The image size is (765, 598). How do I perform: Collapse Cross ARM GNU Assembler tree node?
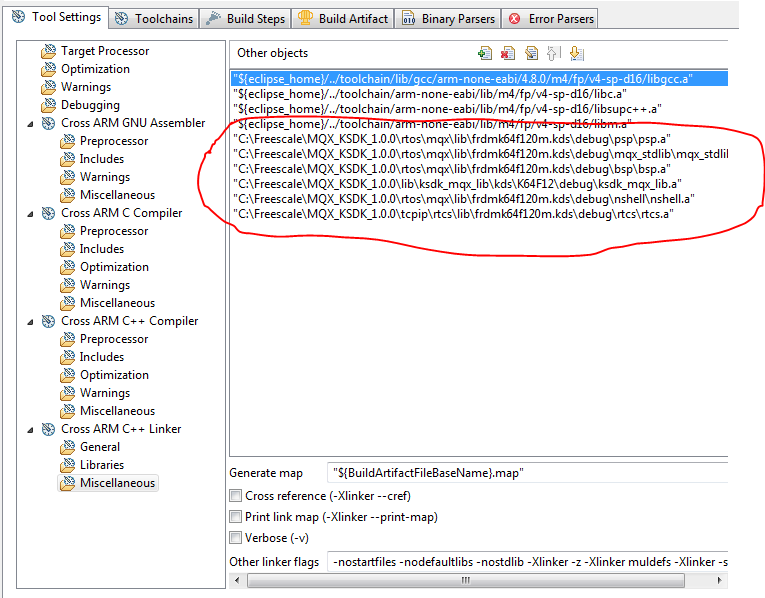pyautogui.click(x=30, y=124)
